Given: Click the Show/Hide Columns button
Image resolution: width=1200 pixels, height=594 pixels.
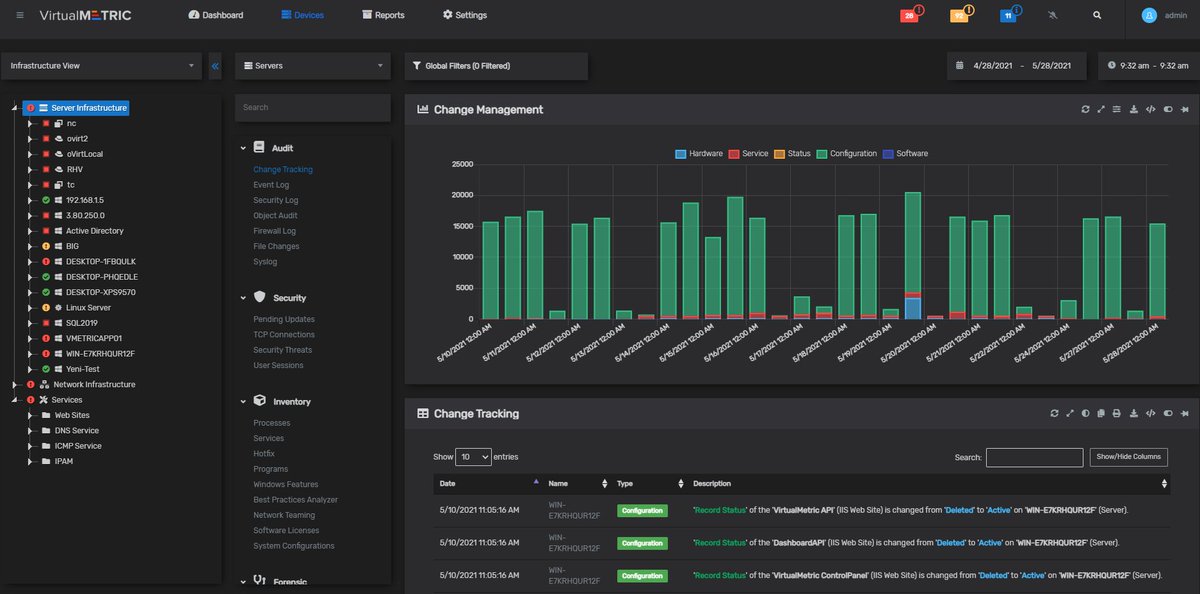Looking at the screenshot, I should tap(1128, 456).
